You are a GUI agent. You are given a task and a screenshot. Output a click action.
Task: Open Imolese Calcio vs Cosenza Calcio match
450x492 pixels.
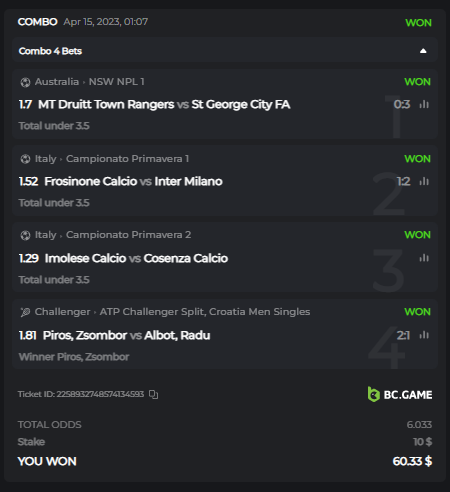point(136,258)
